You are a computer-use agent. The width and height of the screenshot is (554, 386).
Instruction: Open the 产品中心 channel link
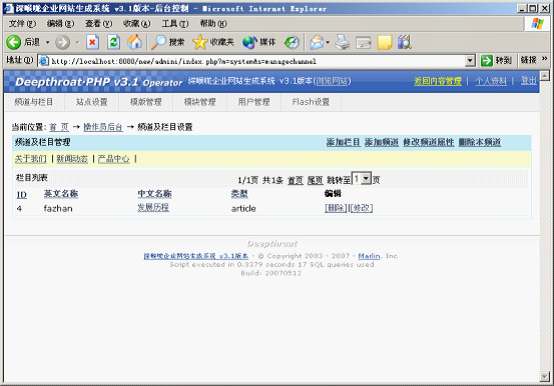tap(113, 159)
